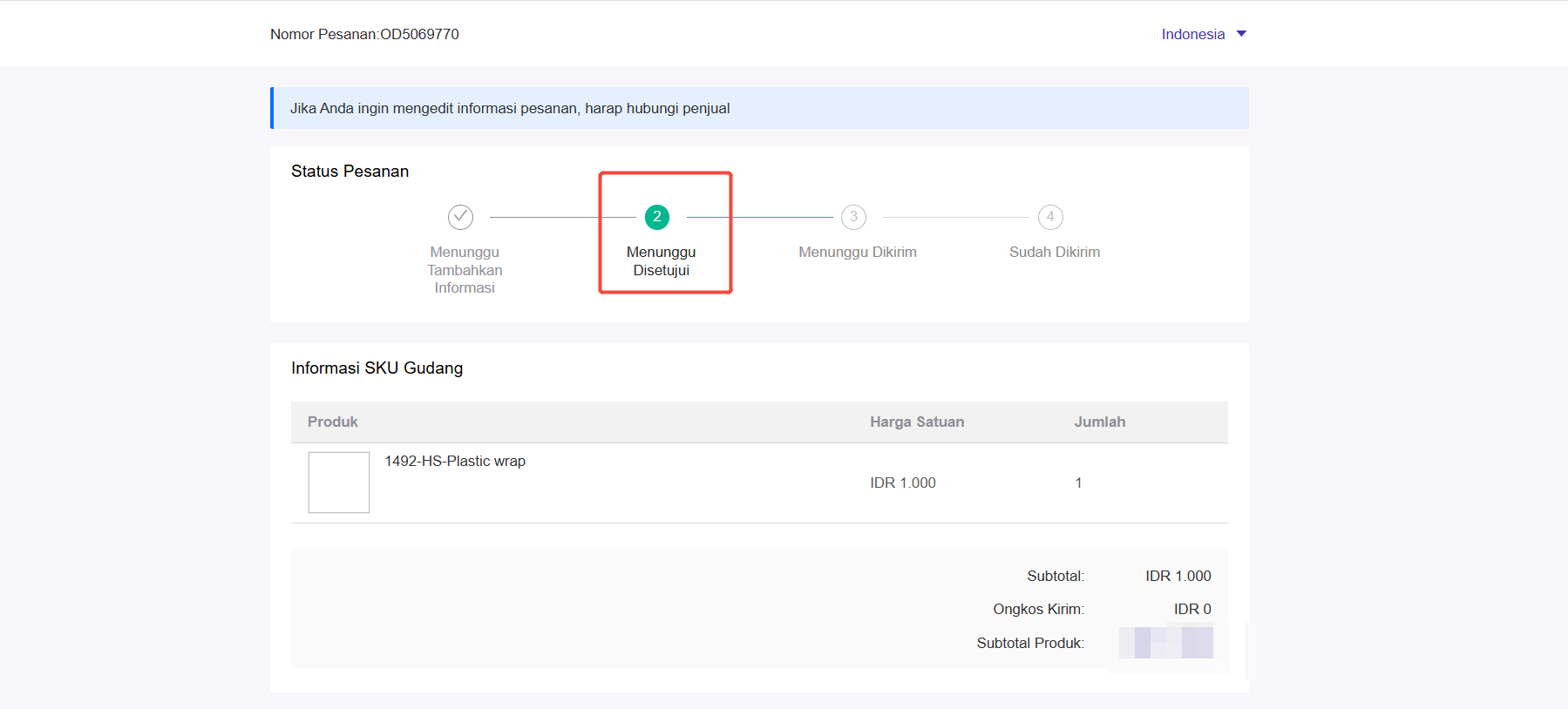Click the blurred Subtotal Produk value
1568x709 pixels.
(1165, 643)
